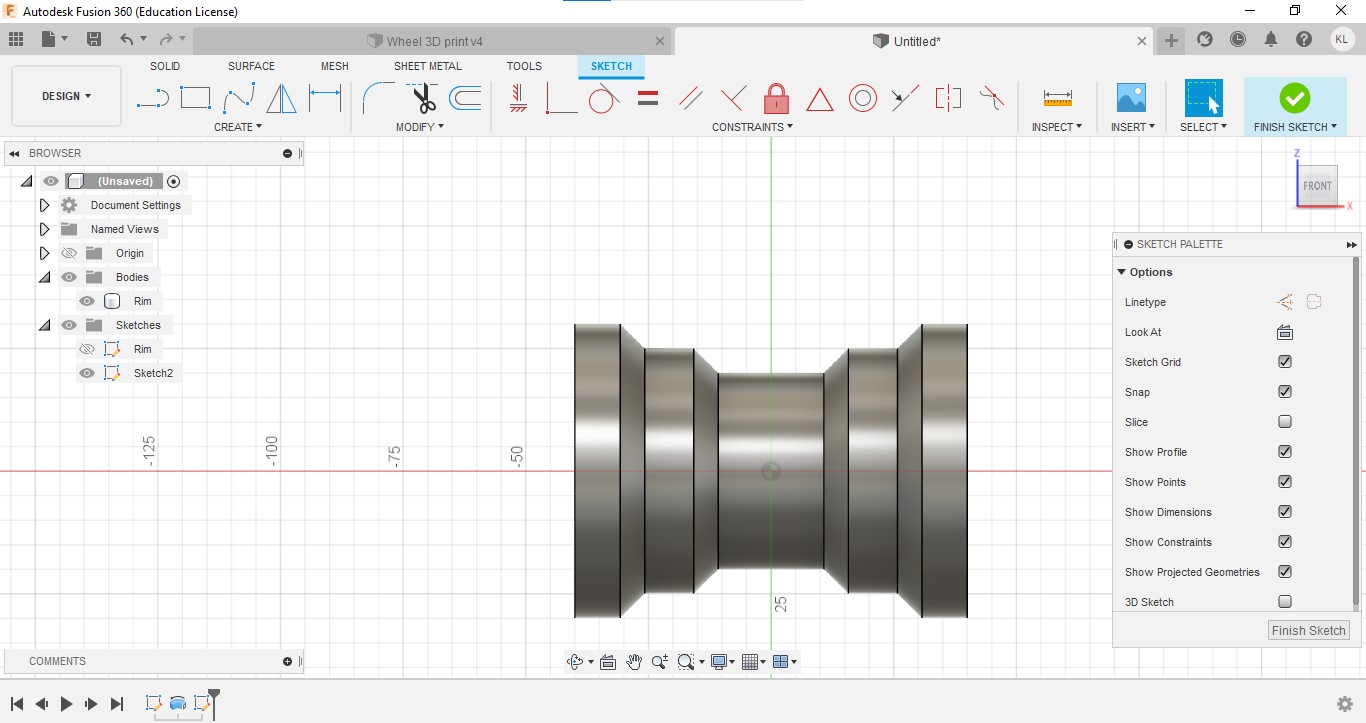Open the CONSTRAINTS dropdown menu
This screenshot has height=723, width=1366.
752,127
